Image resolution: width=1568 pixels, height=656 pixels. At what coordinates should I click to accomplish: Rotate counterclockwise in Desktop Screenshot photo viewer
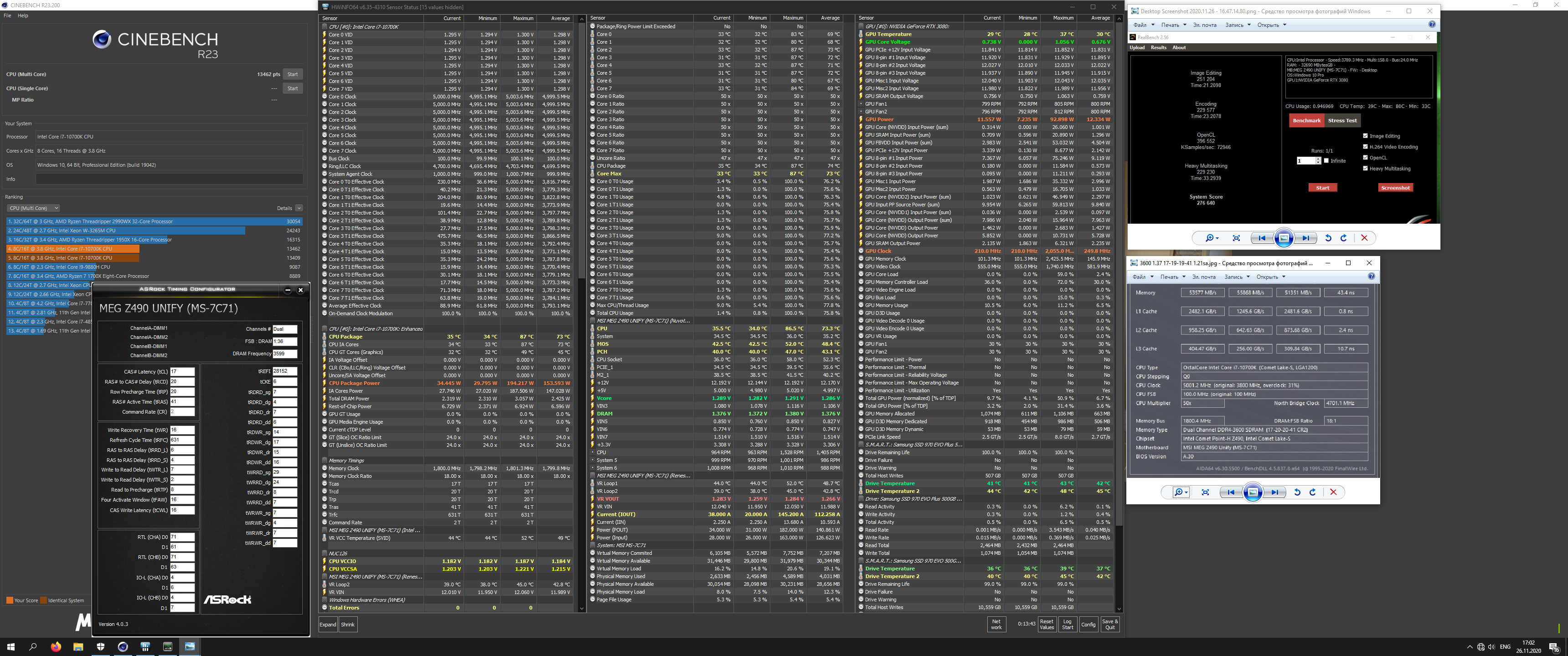tap(1328, 238)
